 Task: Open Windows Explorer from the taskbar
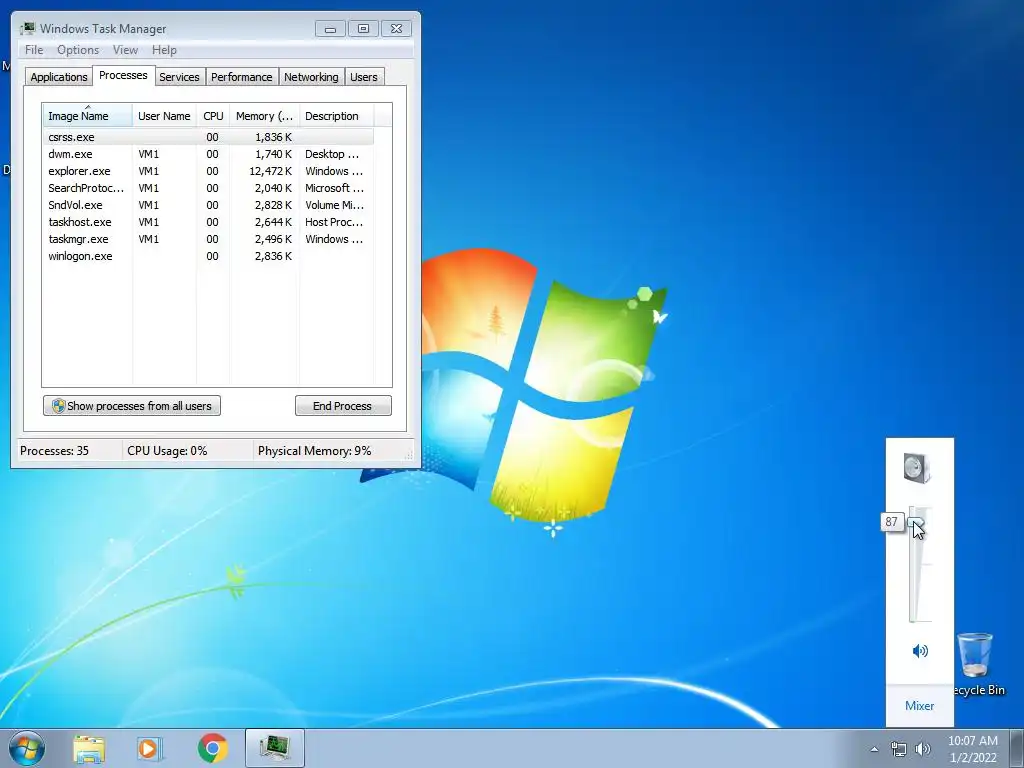(x=89, y=748)
